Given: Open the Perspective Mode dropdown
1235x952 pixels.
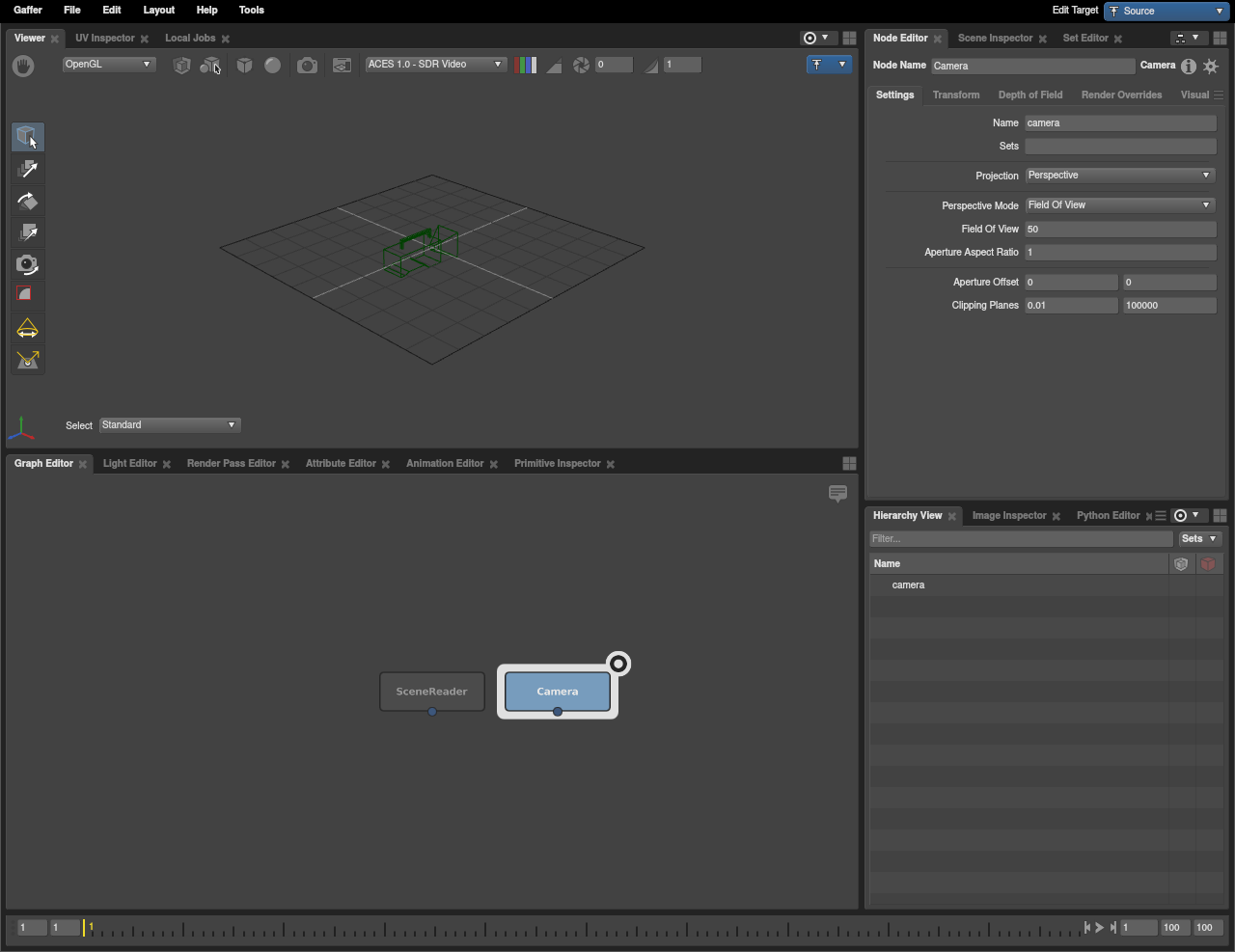Looking at the screenshot, I should (1119, 205).
